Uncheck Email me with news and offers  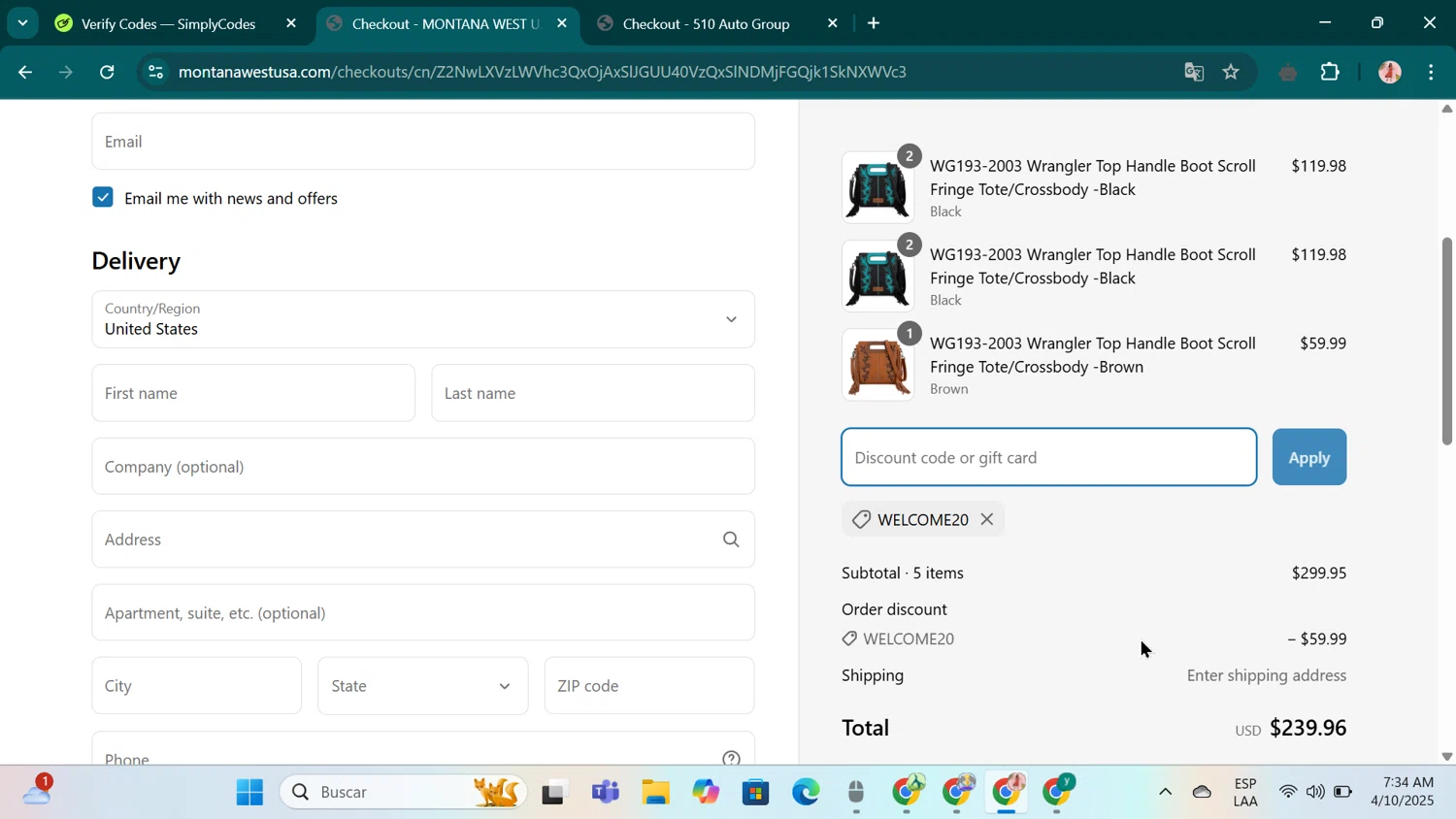[103, 197]
